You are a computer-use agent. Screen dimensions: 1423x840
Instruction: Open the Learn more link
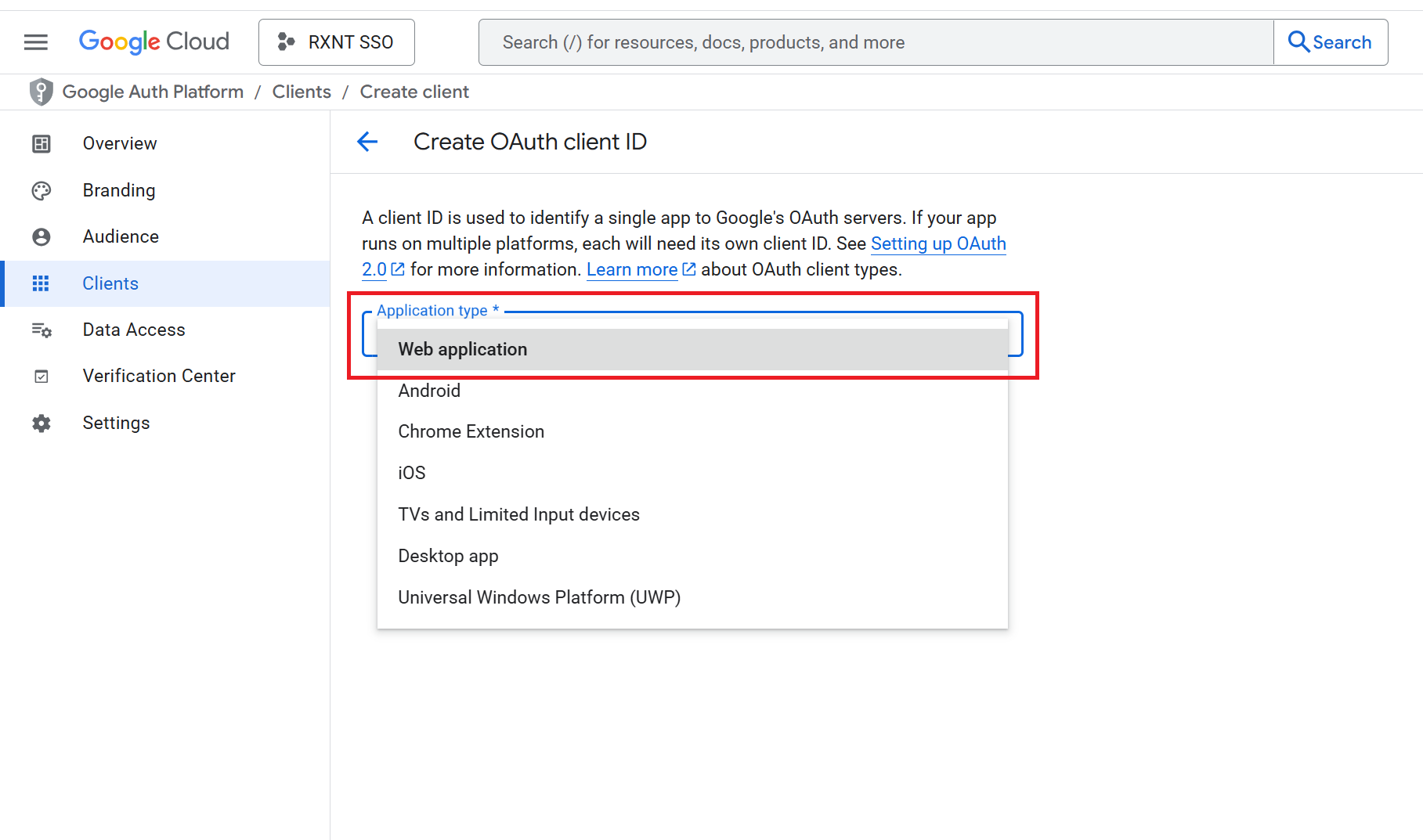pyautogui.click(x=632, y=269)
